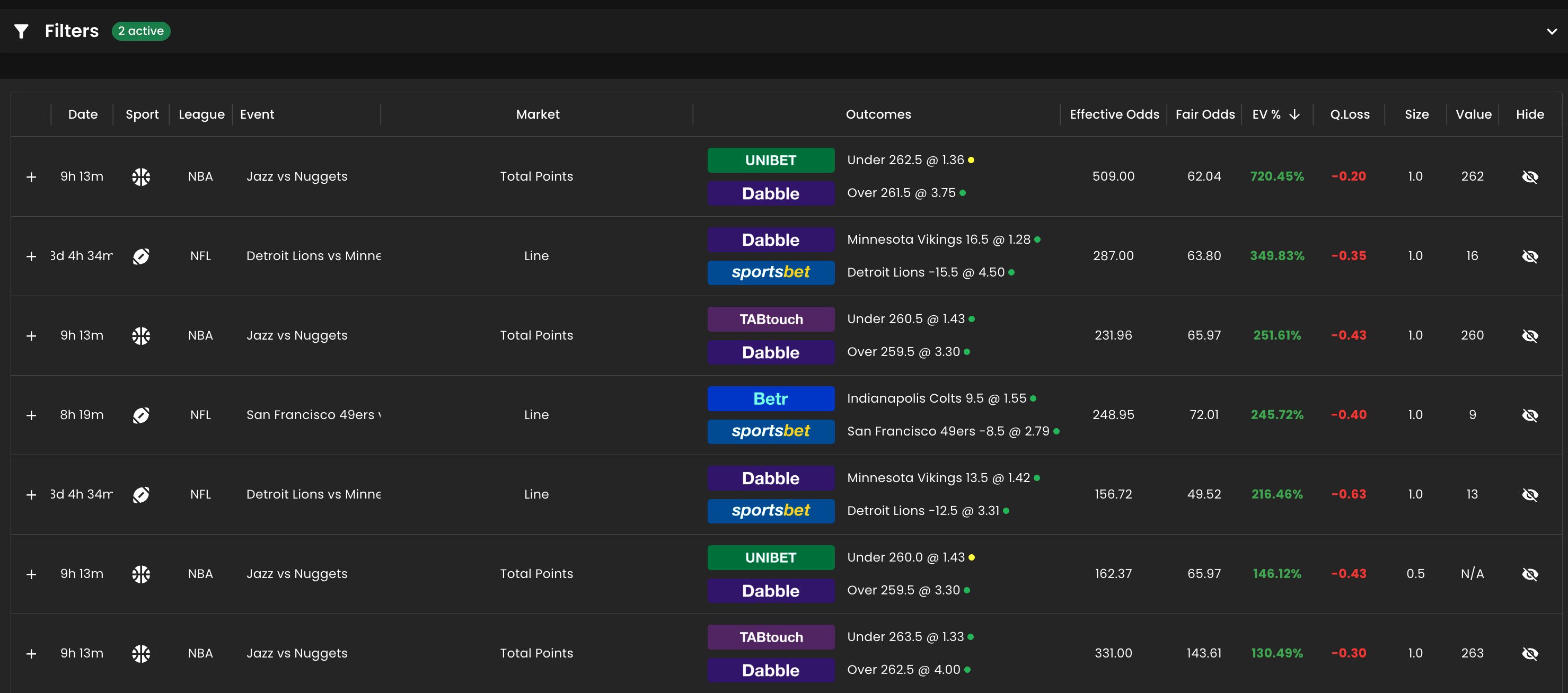Click the Fair Odds column header
1568x693 pixels.
tap(1204, 114)
